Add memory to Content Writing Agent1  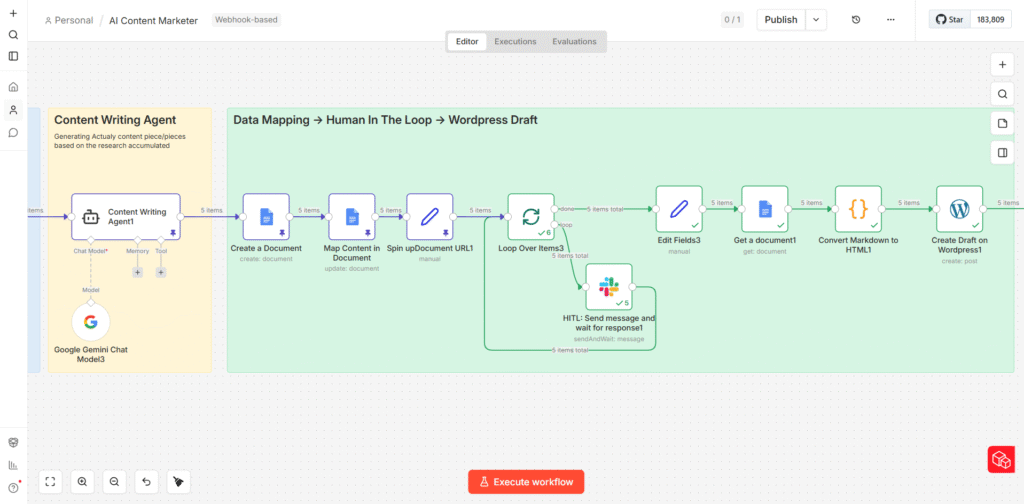137,272
